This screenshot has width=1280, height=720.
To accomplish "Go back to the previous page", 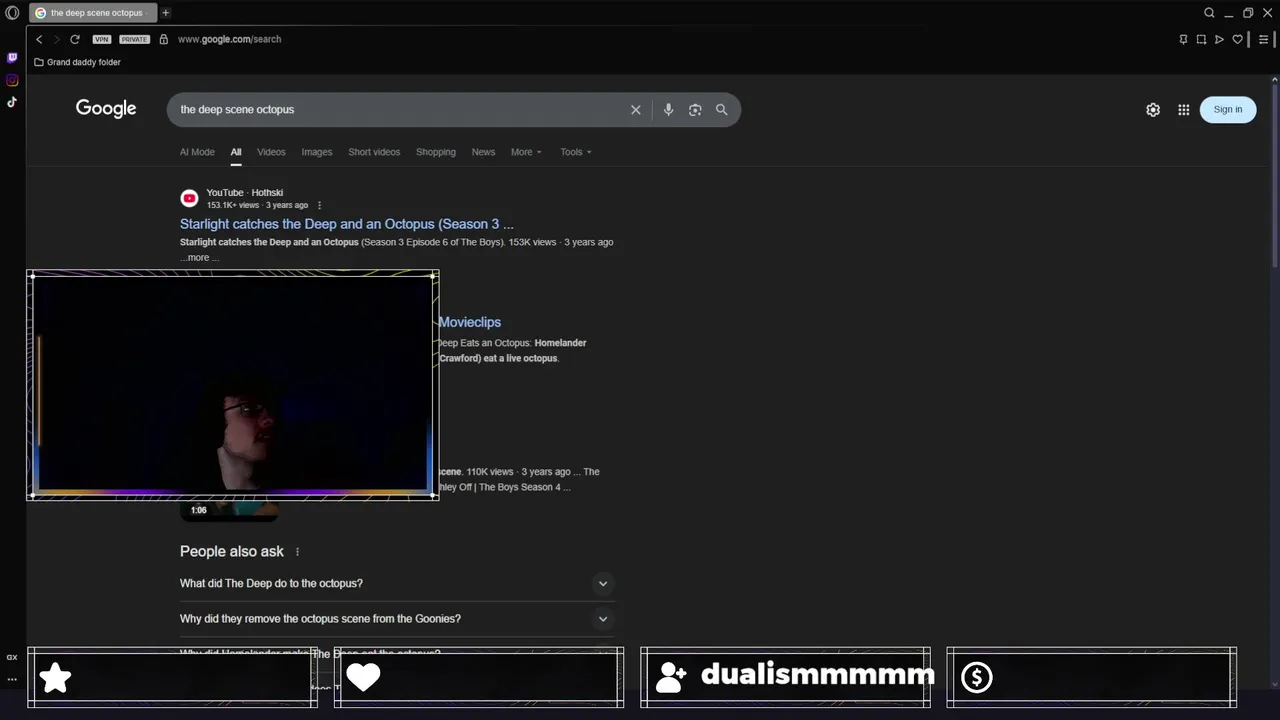I will pyautogui.click(x=39, y=39).
